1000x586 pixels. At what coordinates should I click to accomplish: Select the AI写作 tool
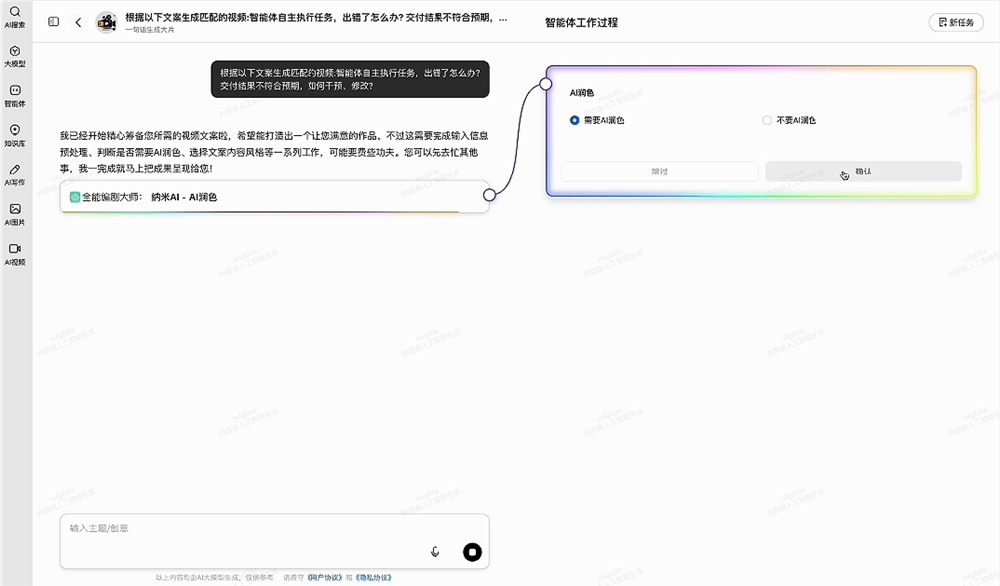coord(14,175)
